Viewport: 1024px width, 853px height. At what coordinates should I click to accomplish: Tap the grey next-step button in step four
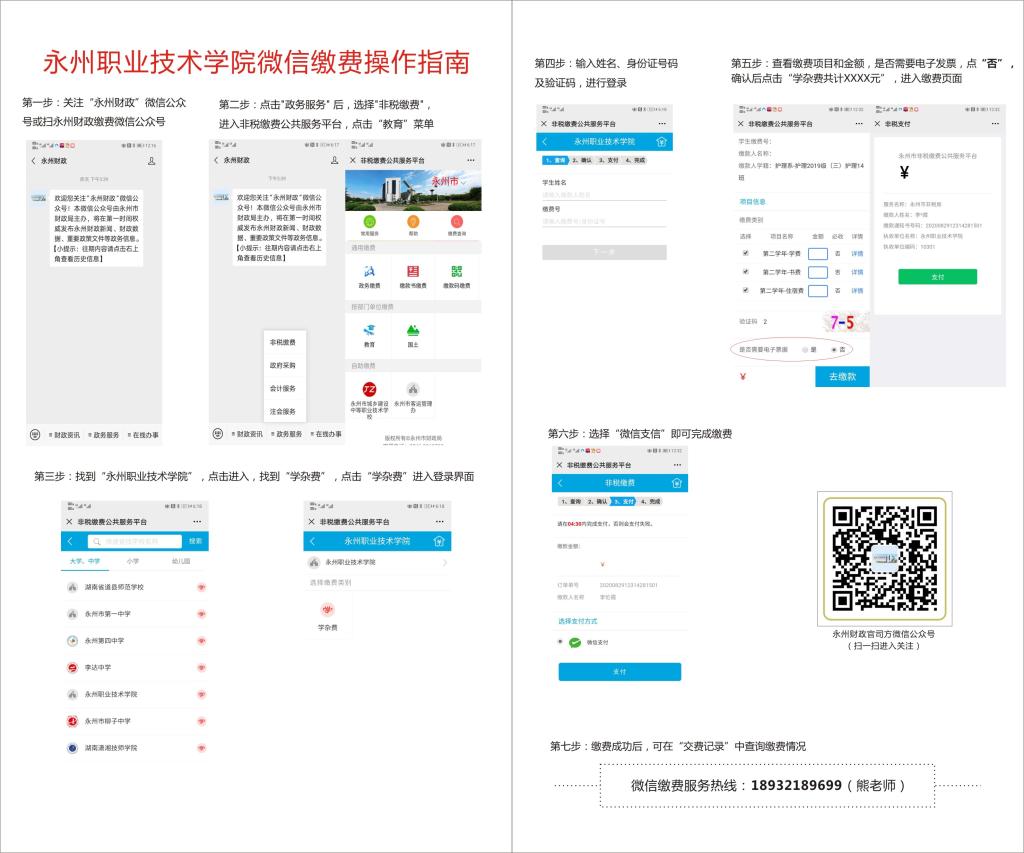tap(604, 252)
